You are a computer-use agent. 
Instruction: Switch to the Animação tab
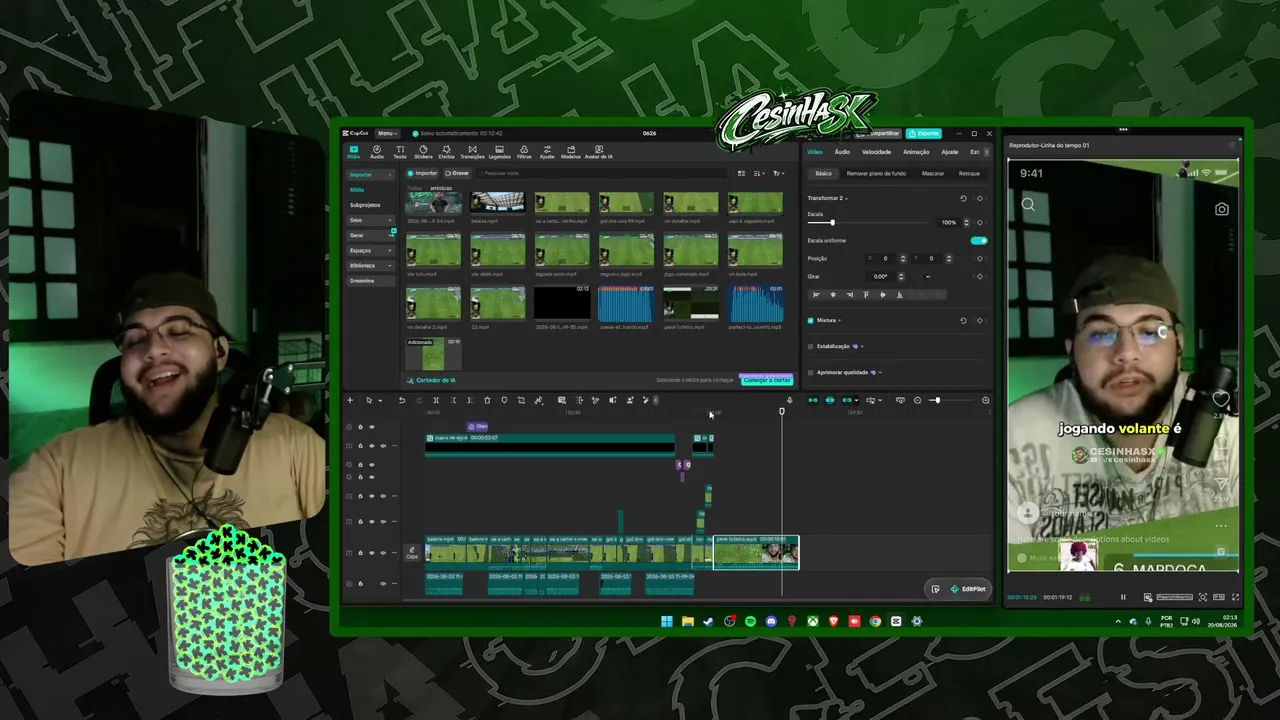click(916, 152)
